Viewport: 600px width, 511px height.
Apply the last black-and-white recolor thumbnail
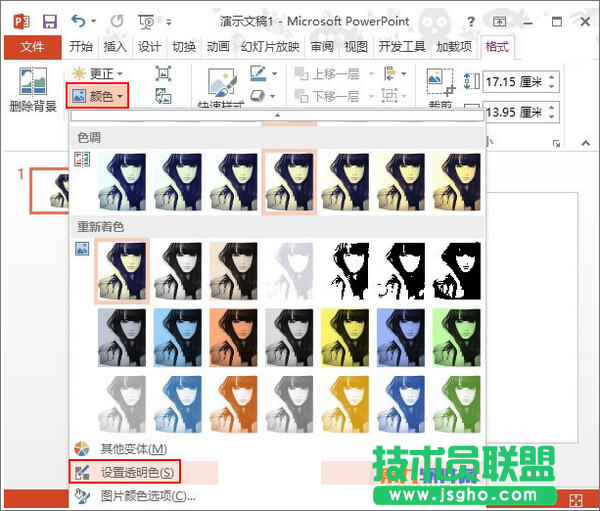[457, 271]
